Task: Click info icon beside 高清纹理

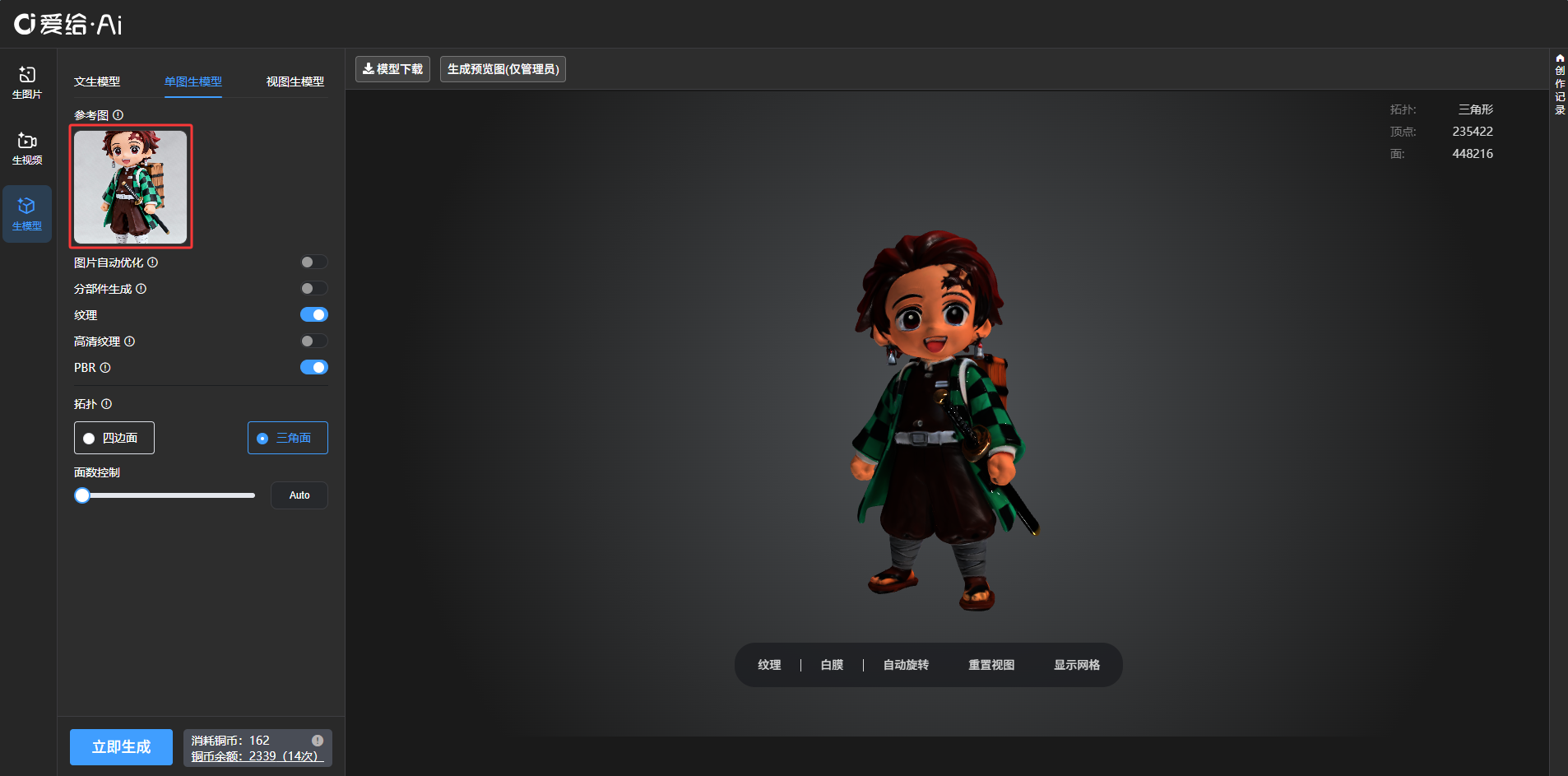Action: (x=130, y=342)
